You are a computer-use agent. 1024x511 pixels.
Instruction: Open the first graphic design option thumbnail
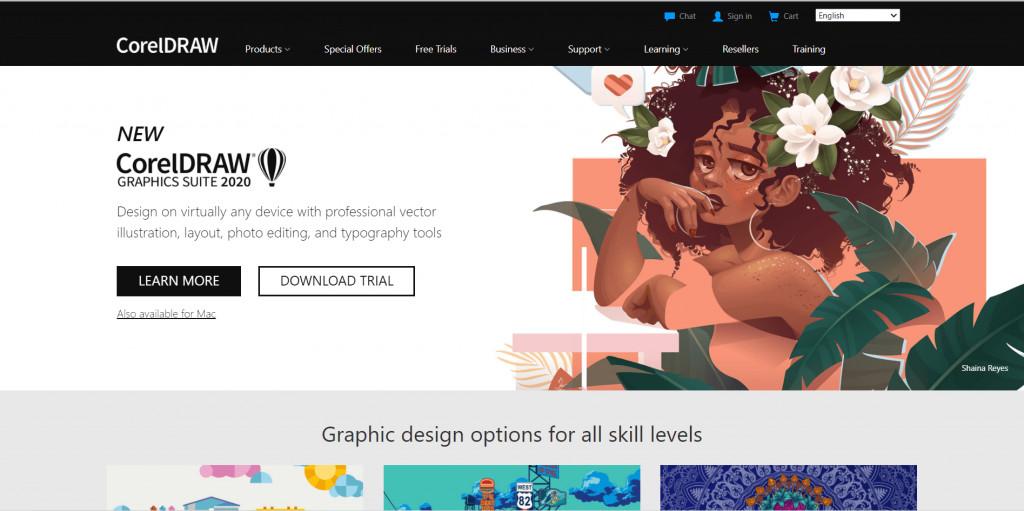click(x=235, y=487)
